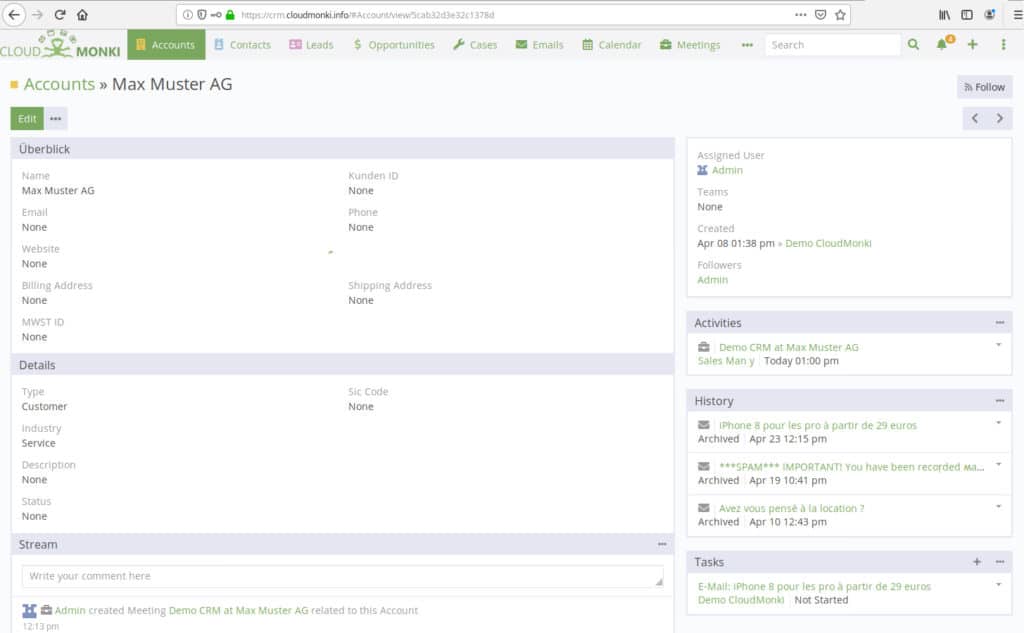The image size is (1024, 633).
Task: Add a new task with plus icon
Action: 977,562
